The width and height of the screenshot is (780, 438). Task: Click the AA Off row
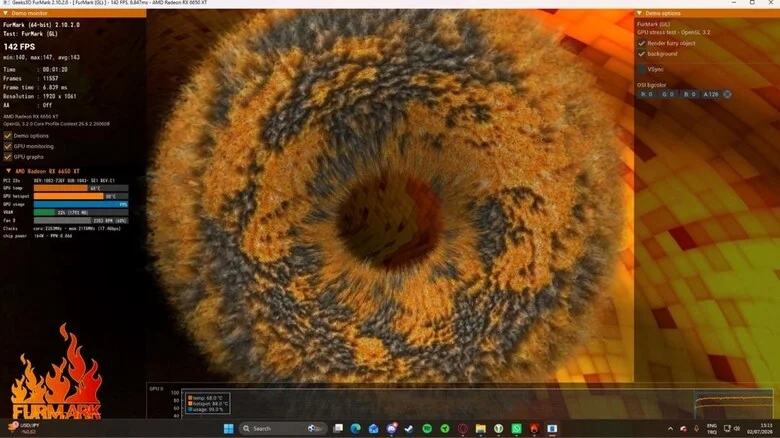point(27,105)
